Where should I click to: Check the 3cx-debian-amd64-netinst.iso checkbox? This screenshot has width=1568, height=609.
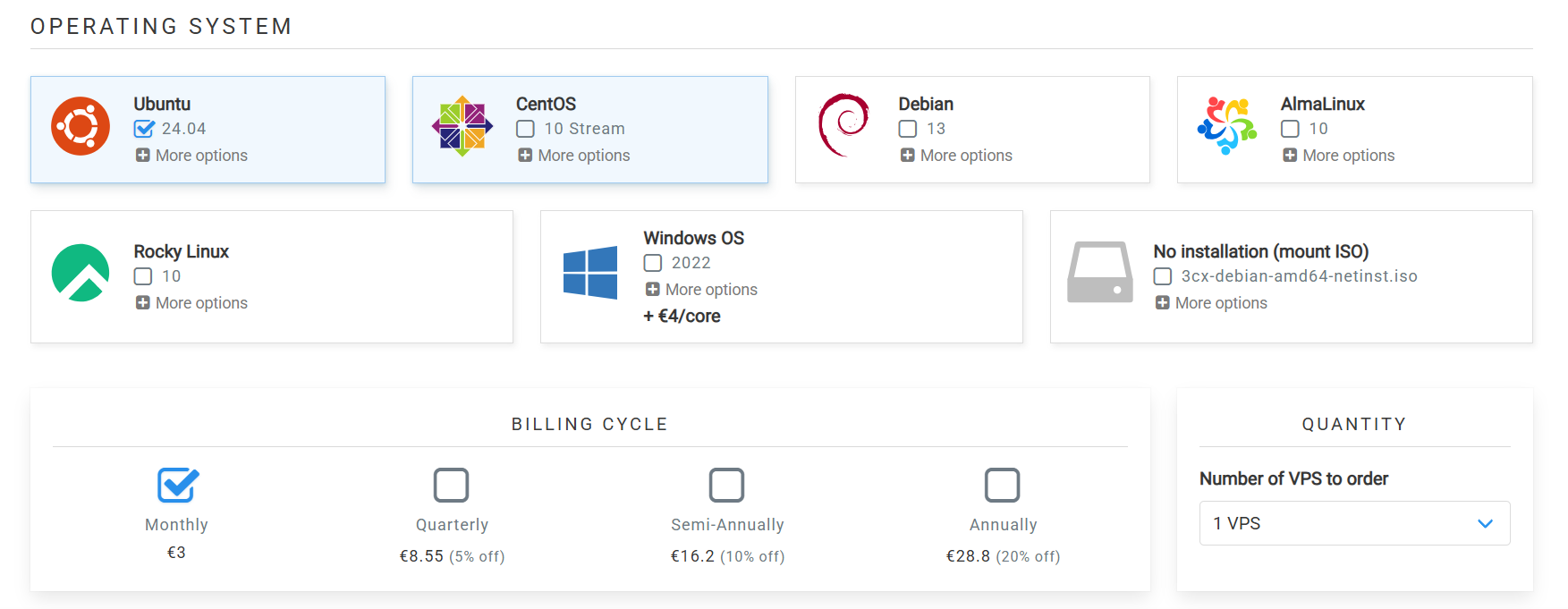(x=1163, y=276)
